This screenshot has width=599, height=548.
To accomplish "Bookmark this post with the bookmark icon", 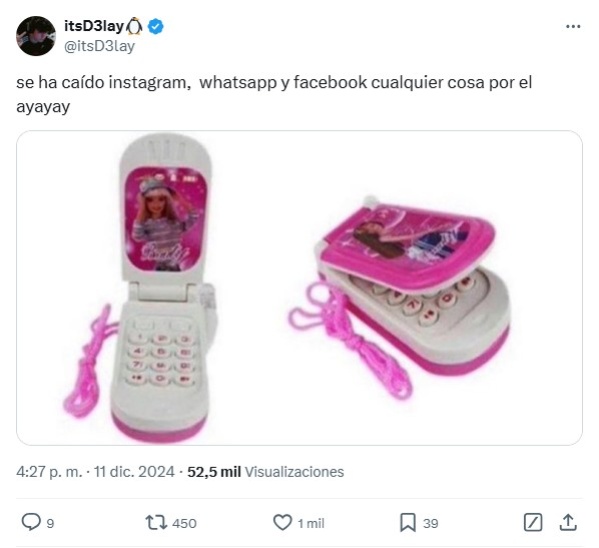I will tap(408, 522).
